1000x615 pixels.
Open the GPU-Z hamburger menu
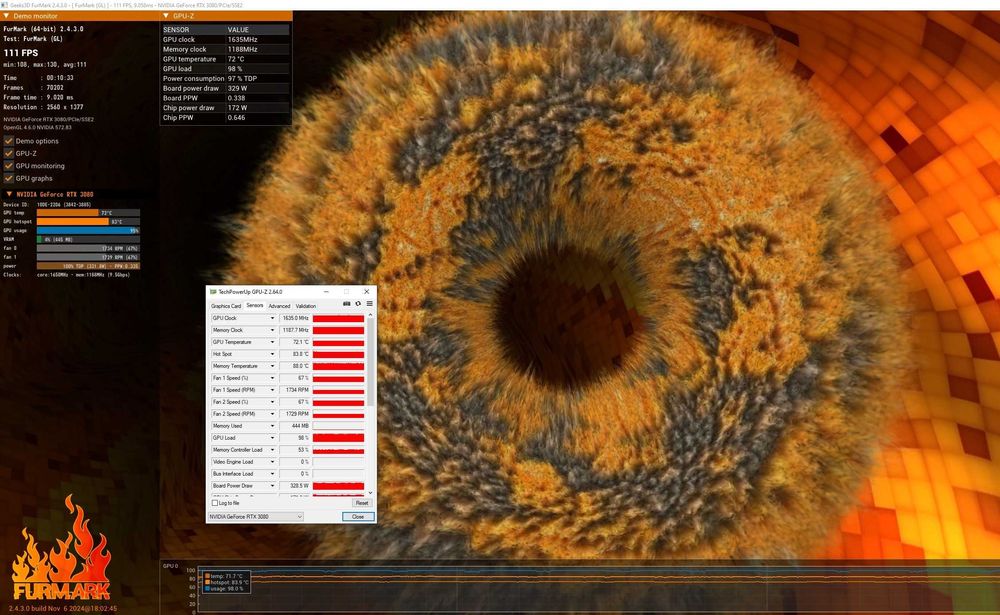pyautogui.click(x=369, y=303)
